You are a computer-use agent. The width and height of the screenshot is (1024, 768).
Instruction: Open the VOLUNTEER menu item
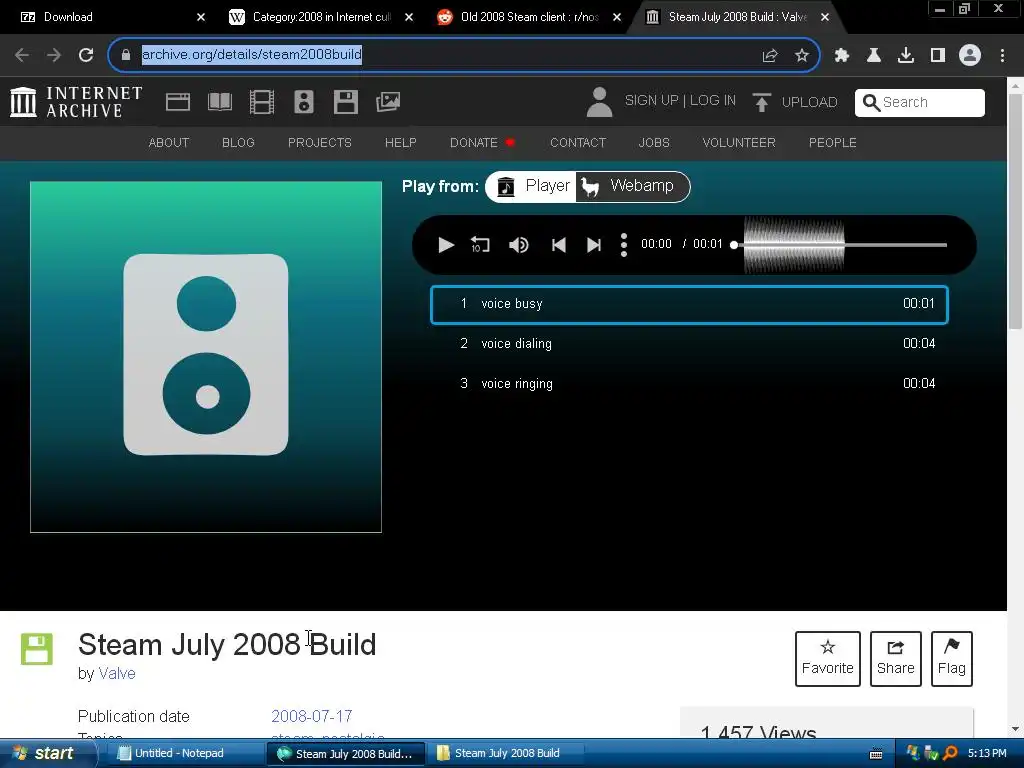point(739,142)
